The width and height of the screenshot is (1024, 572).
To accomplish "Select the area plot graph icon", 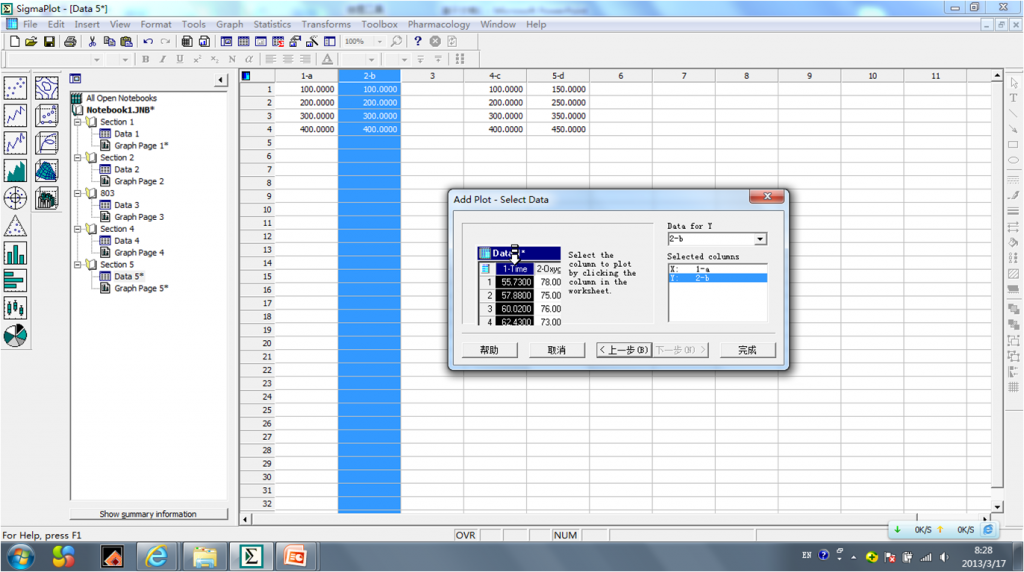I will click(x=15, y=170).
